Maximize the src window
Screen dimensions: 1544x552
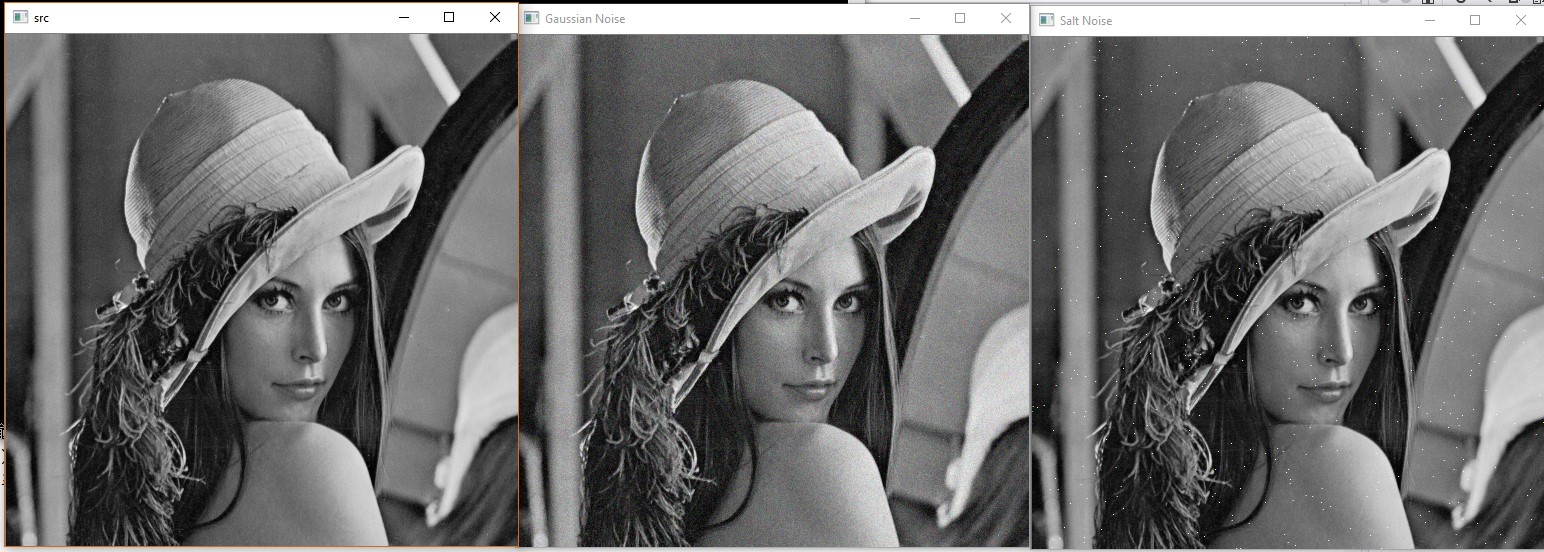[x=449, y=17]
